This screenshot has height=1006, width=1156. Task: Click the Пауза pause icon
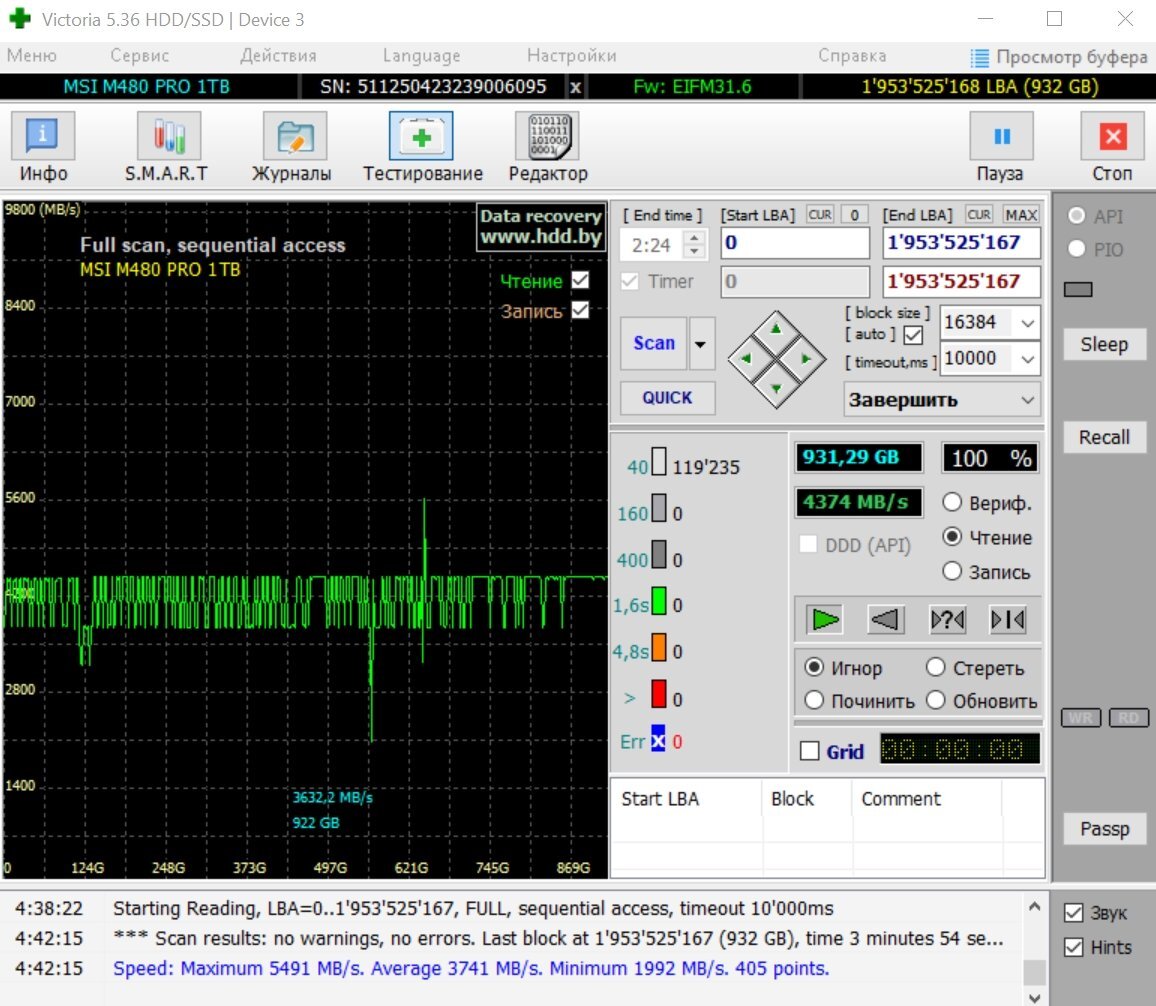coord(1001,136)
